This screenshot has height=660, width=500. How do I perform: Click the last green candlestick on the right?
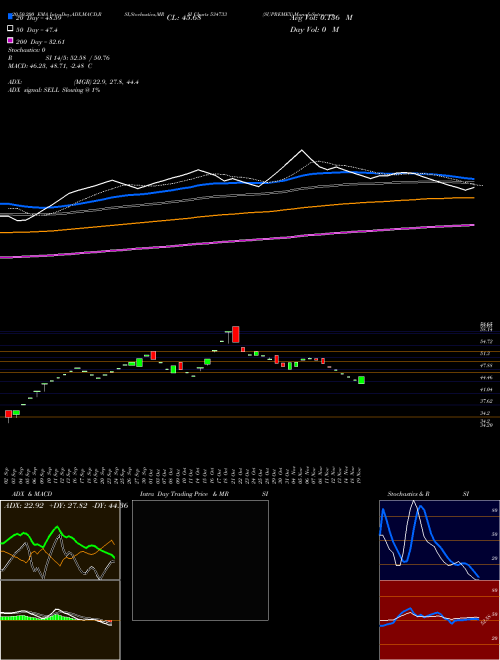click(x=361, y=380)
